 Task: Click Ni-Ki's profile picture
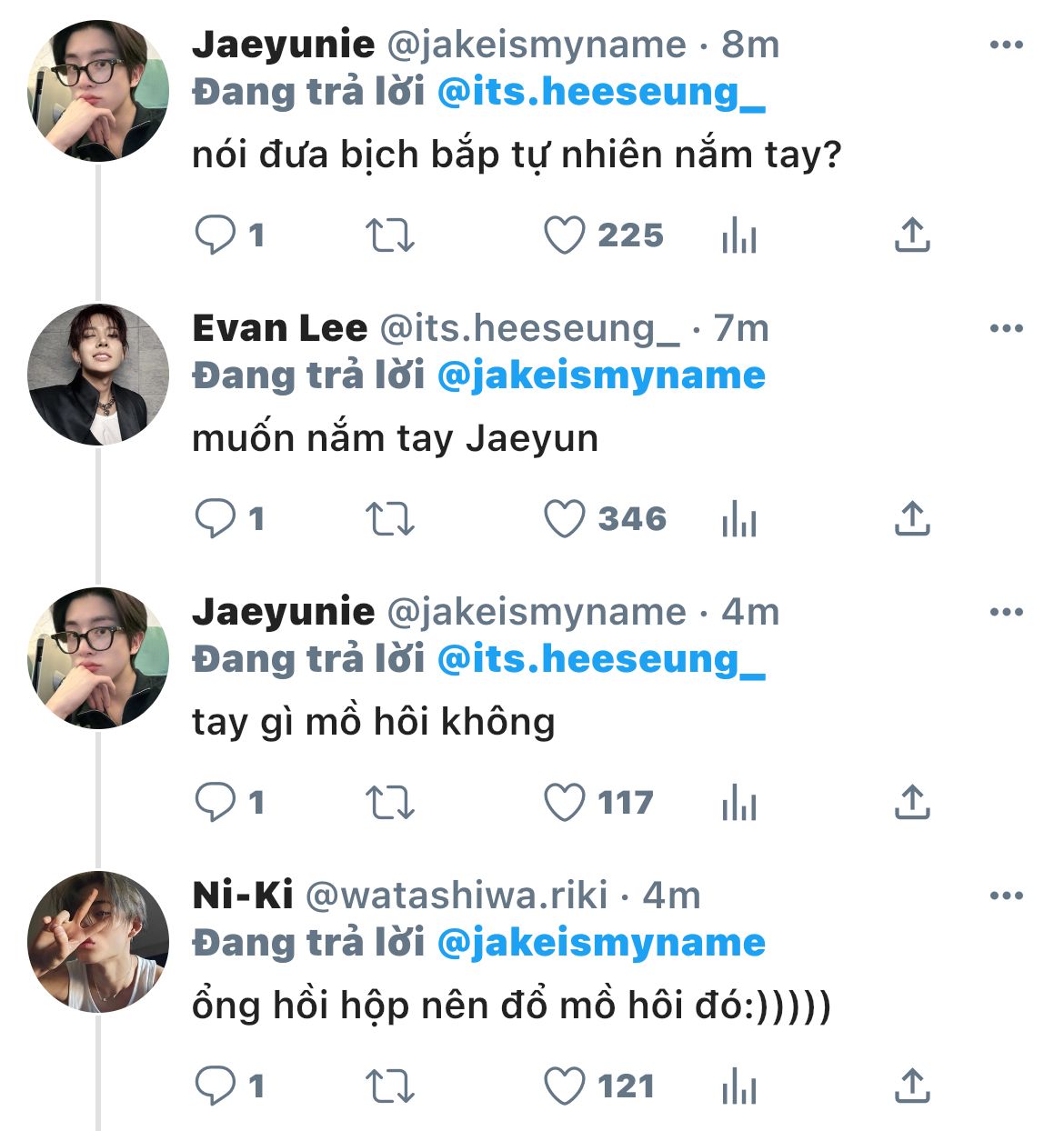click(x=98, y=942)
